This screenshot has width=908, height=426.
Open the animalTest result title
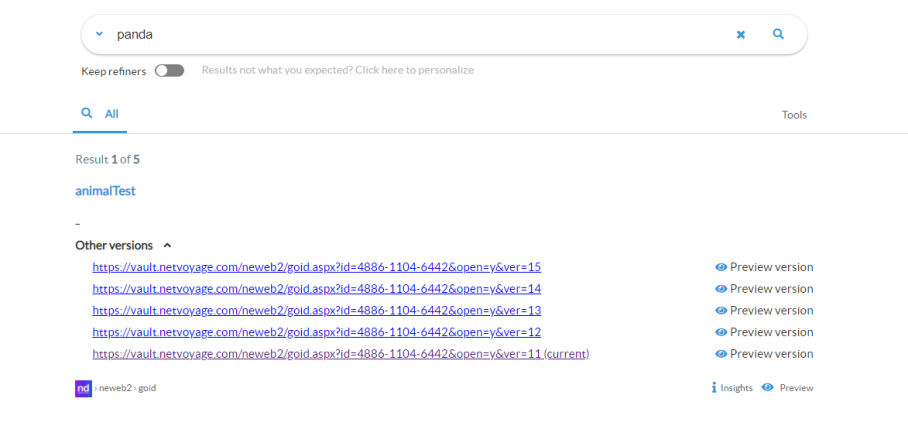point(105,191)
